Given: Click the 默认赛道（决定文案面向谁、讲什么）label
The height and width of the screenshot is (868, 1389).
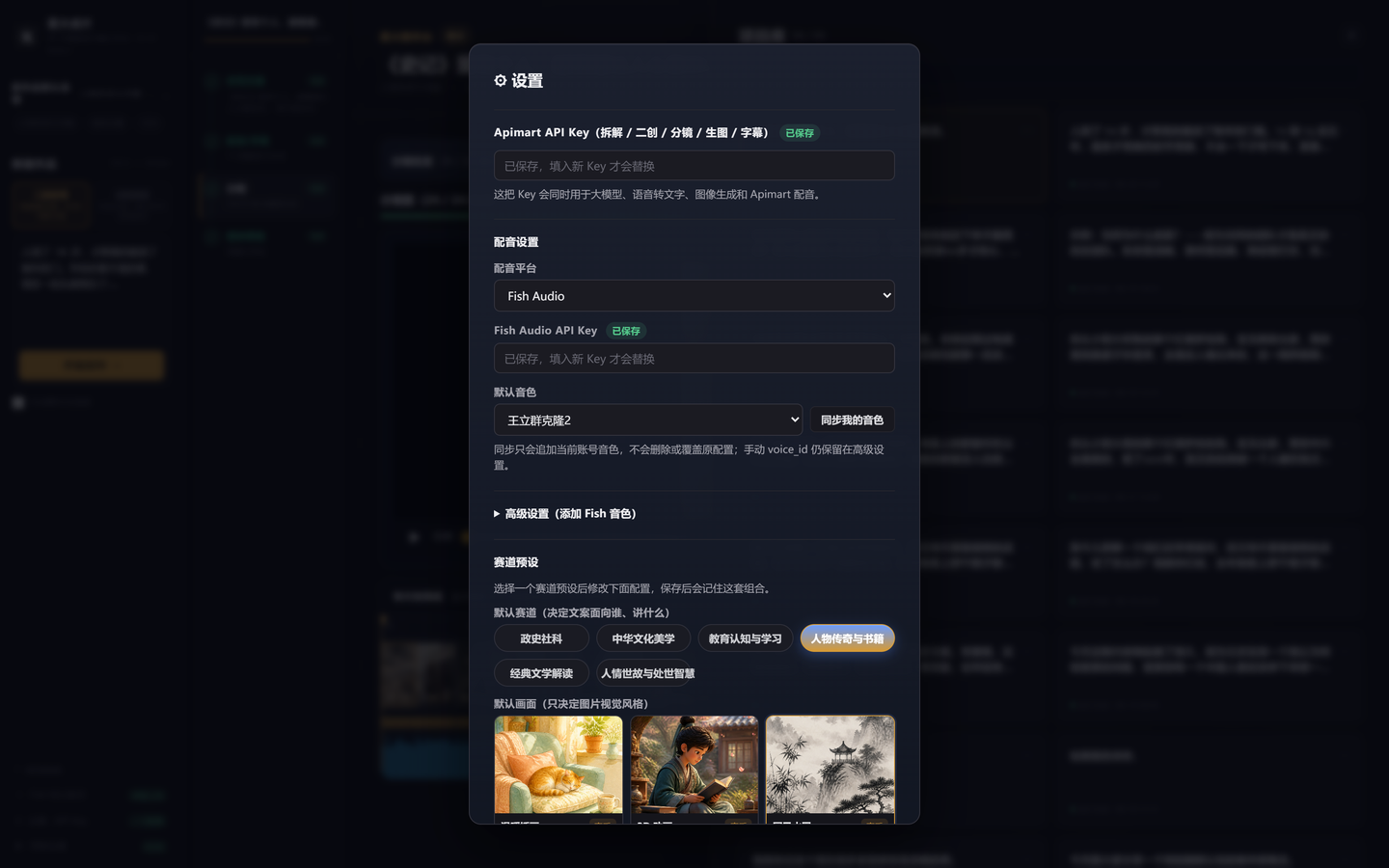Looking at the screenshot, I should click(584, 612).
